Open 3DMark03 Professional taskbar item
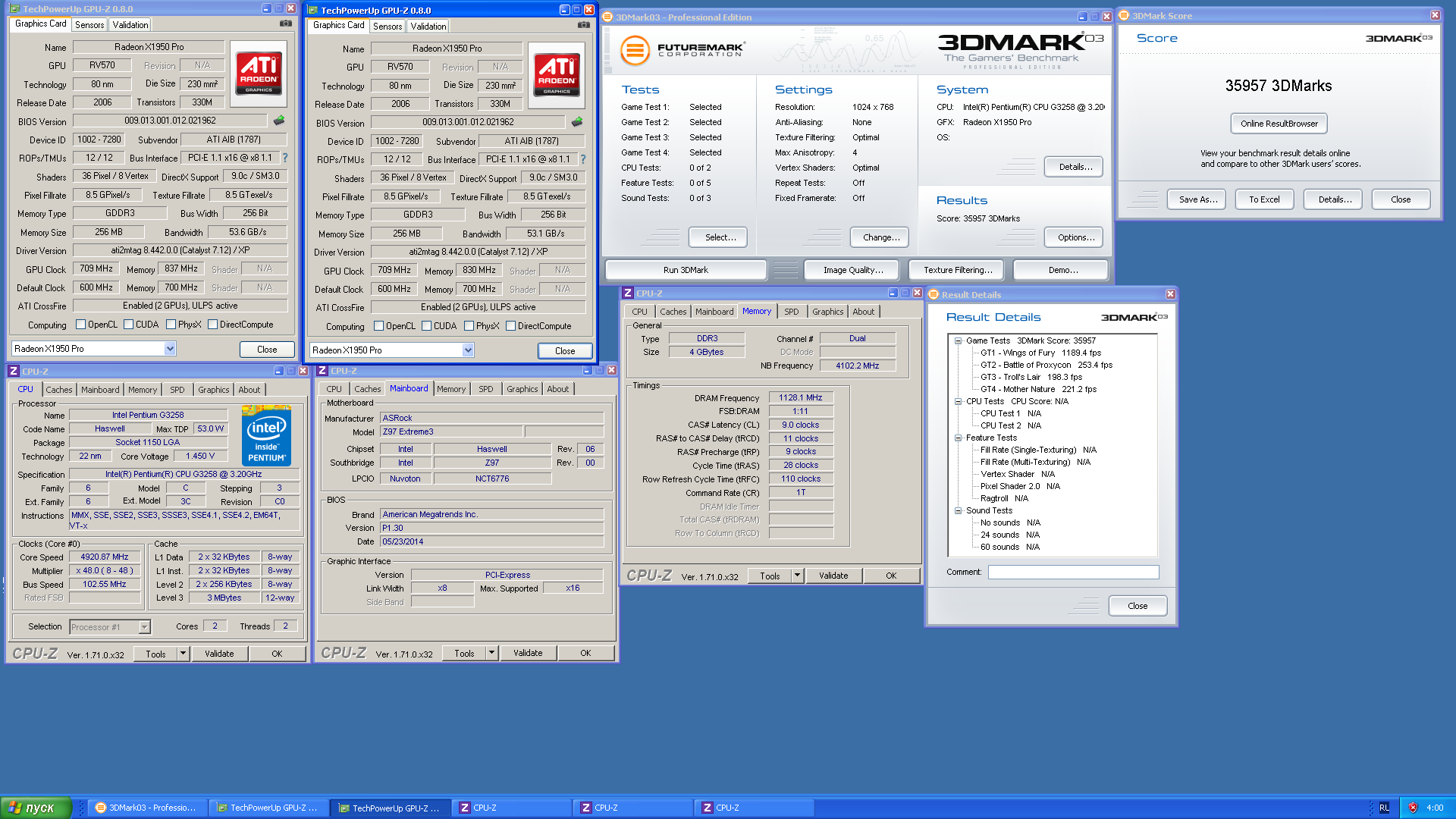This screenshot has width=1456, height=819. [x=147, y=808]
